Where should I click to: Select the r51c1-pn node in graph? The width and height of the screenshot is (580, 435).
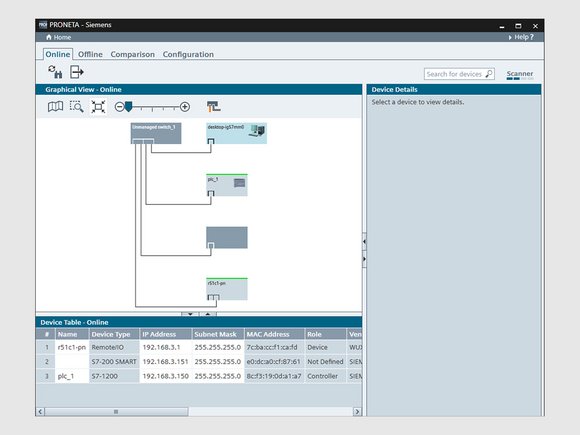(x=227, y=289)
